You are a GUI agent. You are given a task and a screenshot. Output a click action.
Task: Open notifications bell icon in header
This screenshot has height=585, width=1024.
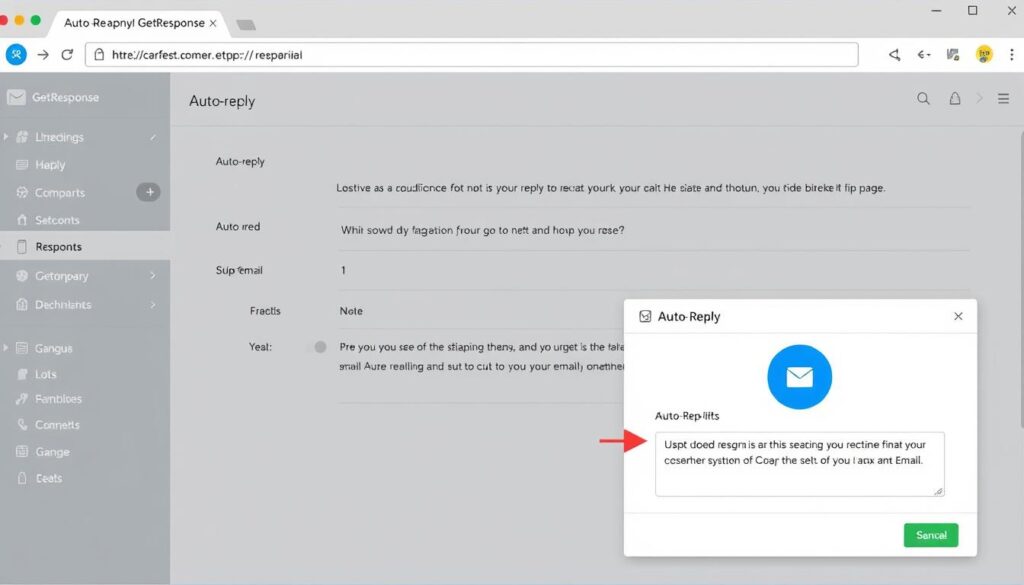coord(954,99)
